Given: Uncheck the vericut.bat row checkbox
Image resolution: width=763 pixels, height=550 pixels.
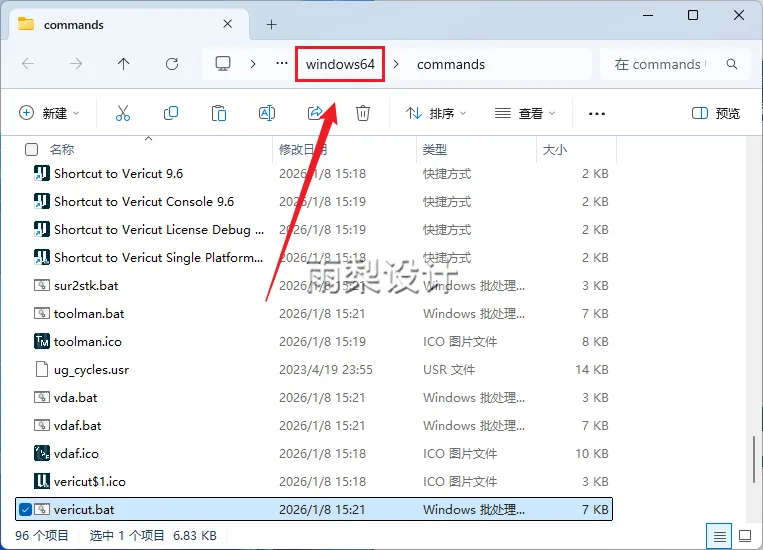Looking at the screenshot, I should point(25,510).
